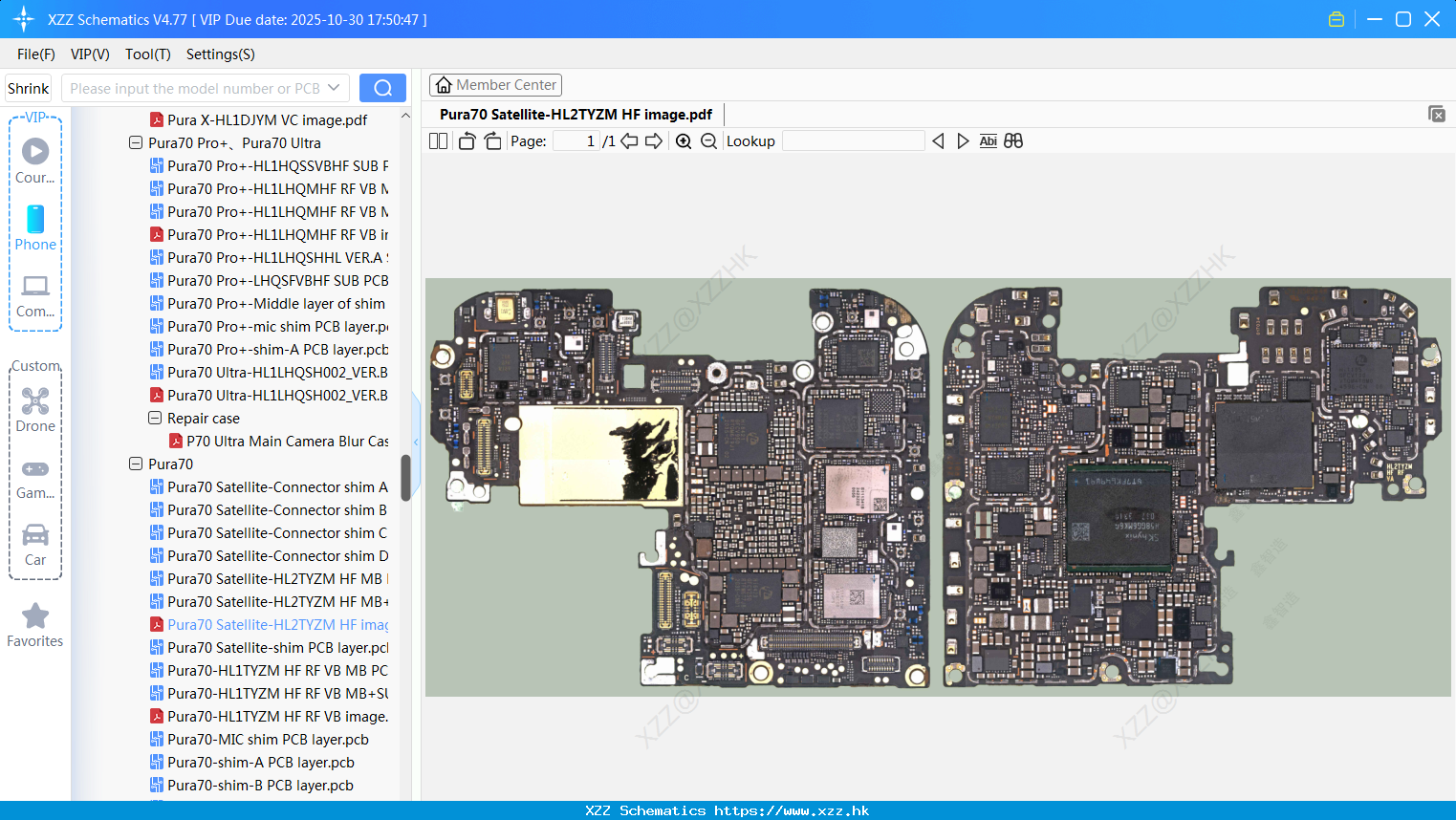
Task: Open the VIP(V) menu
Action: pos(90,54)
